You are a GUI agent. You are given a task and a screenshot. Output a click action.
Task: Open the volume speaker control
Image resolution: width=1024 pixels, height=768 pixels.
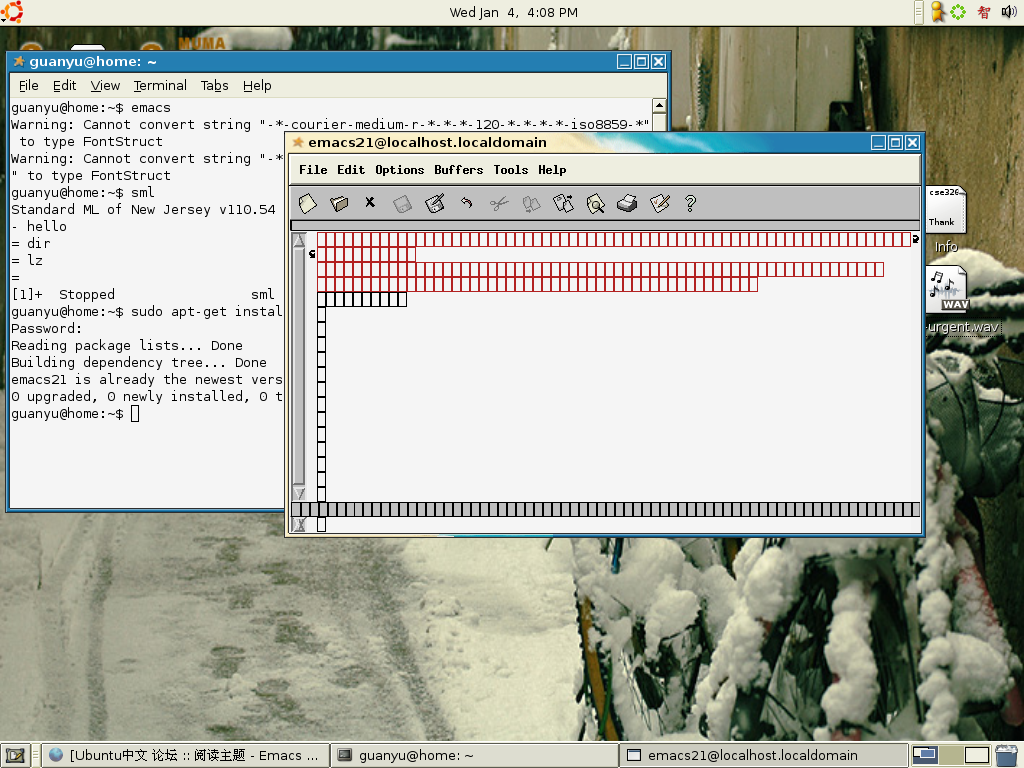(x=1009, y=12)
